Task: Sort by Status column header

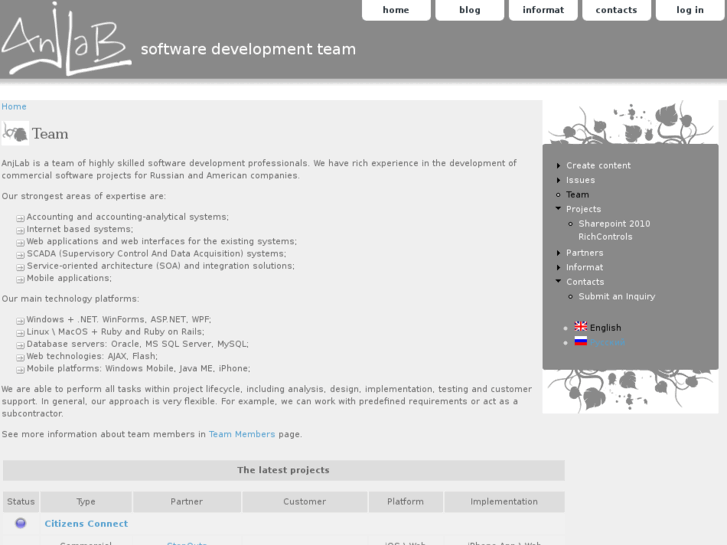Action: (x=21, y=501)
